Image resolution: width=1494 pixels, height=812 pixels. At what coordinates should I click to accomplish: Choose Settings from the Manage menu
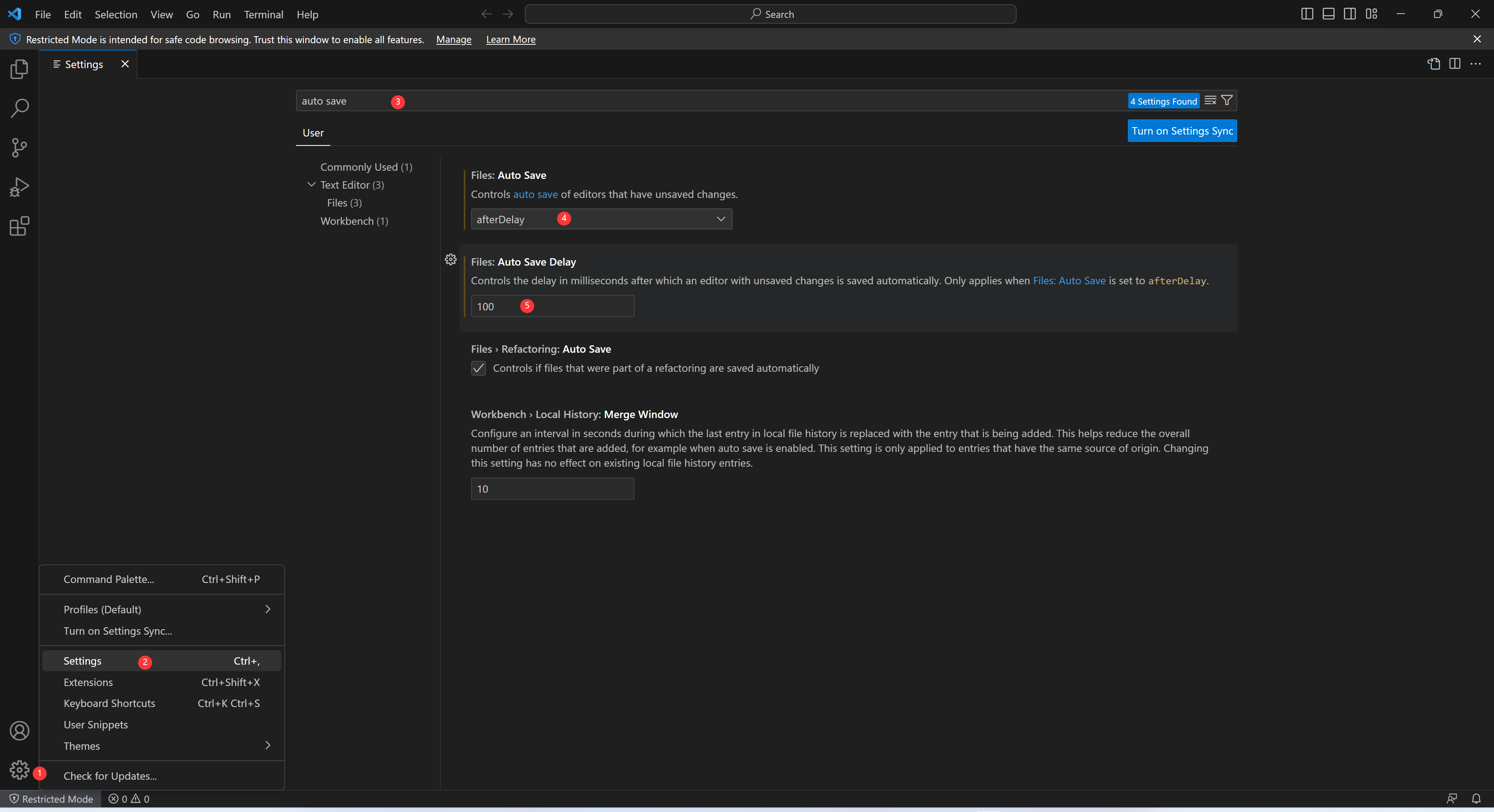pos(162,661)
